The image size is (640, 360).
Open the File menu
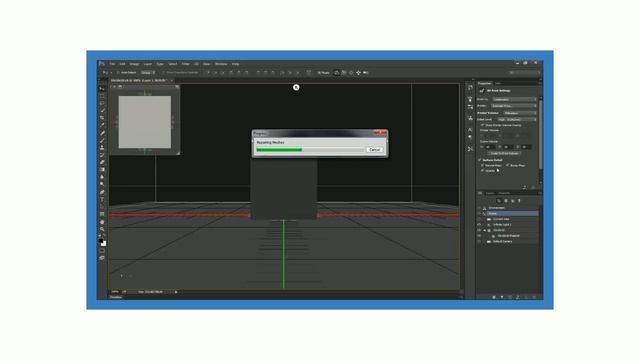point(112,64)
